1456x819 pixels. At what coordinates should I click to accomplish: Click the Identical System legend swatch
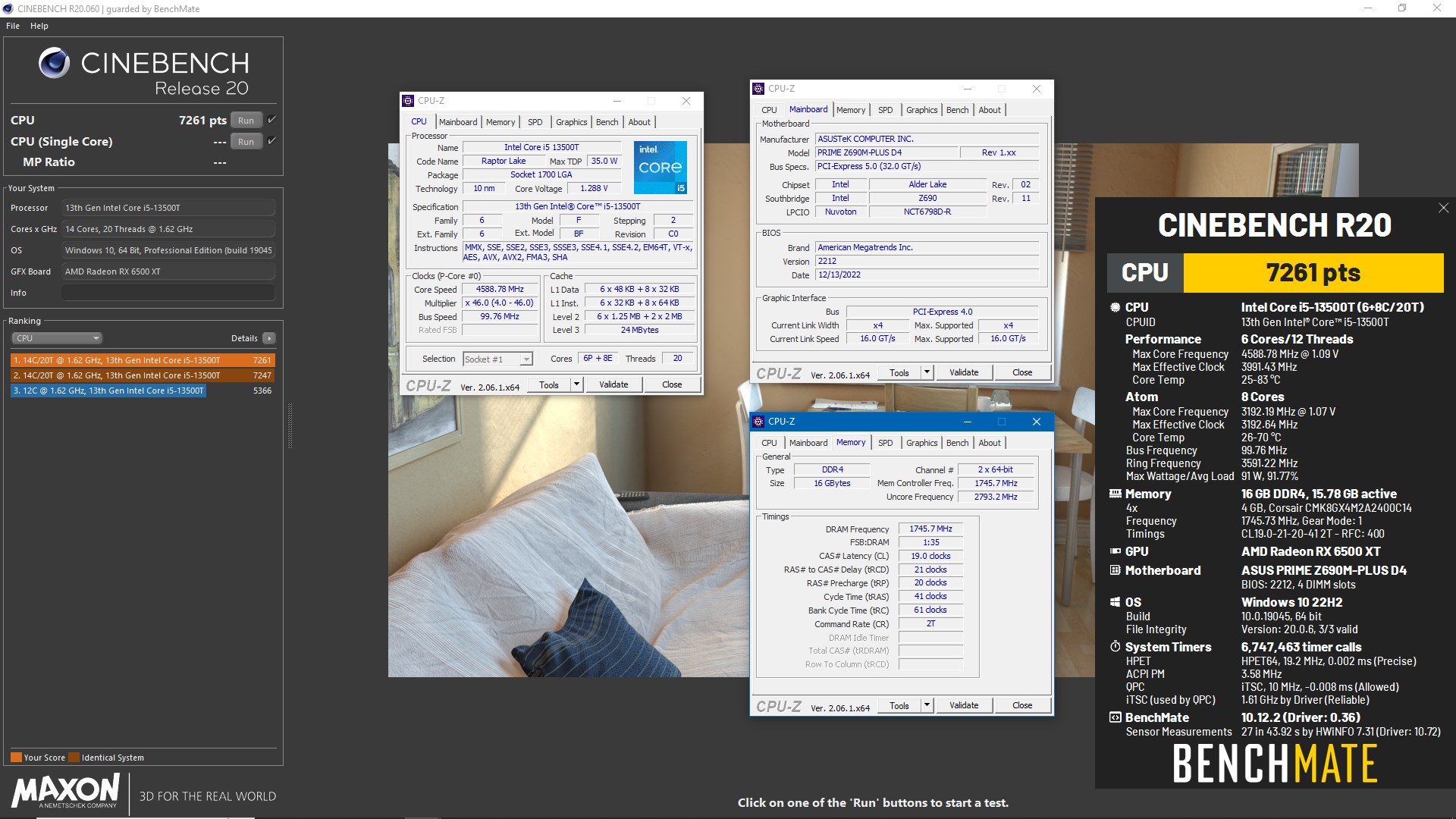(x=74, y=758)
